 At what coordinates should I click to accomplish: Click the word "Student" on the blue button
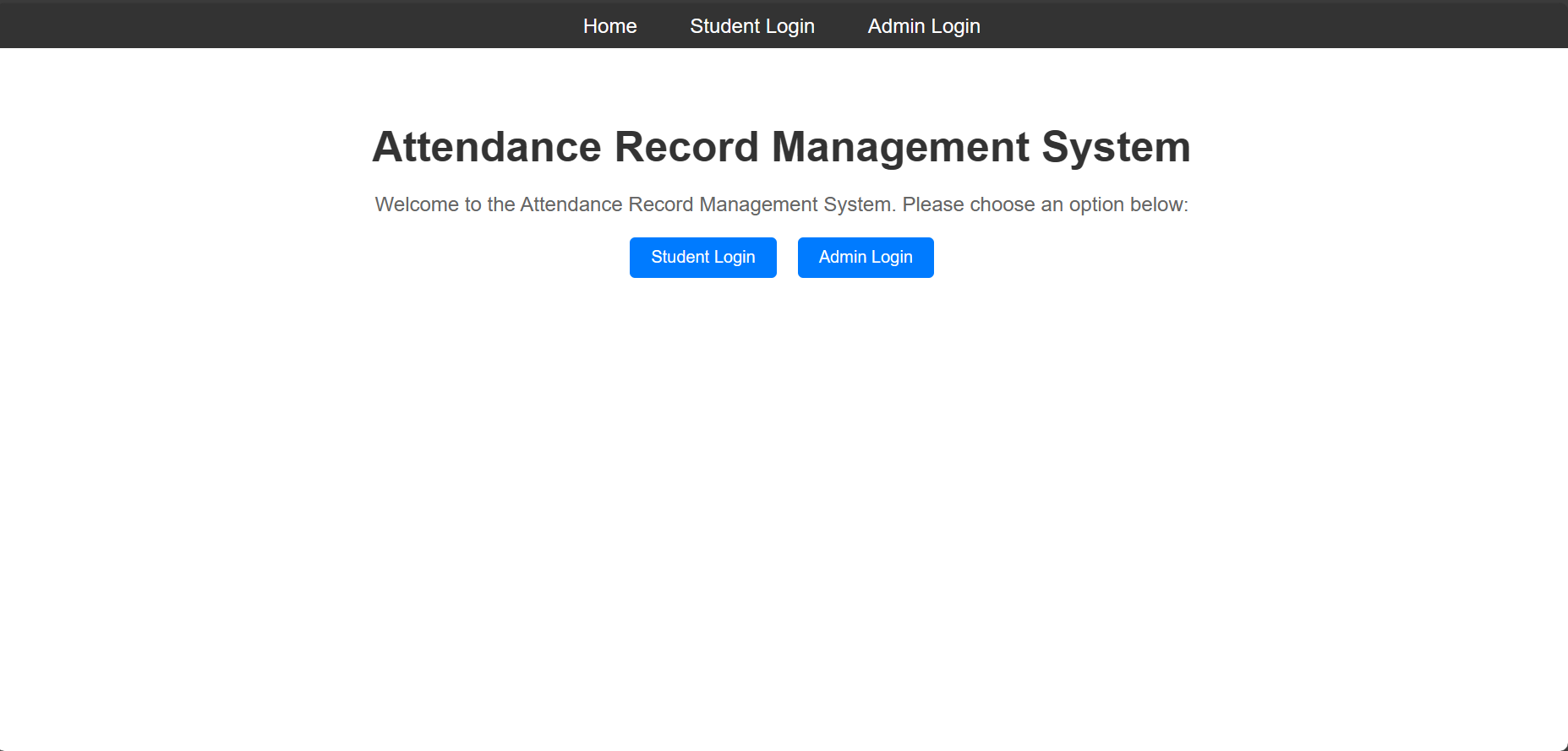680,257
